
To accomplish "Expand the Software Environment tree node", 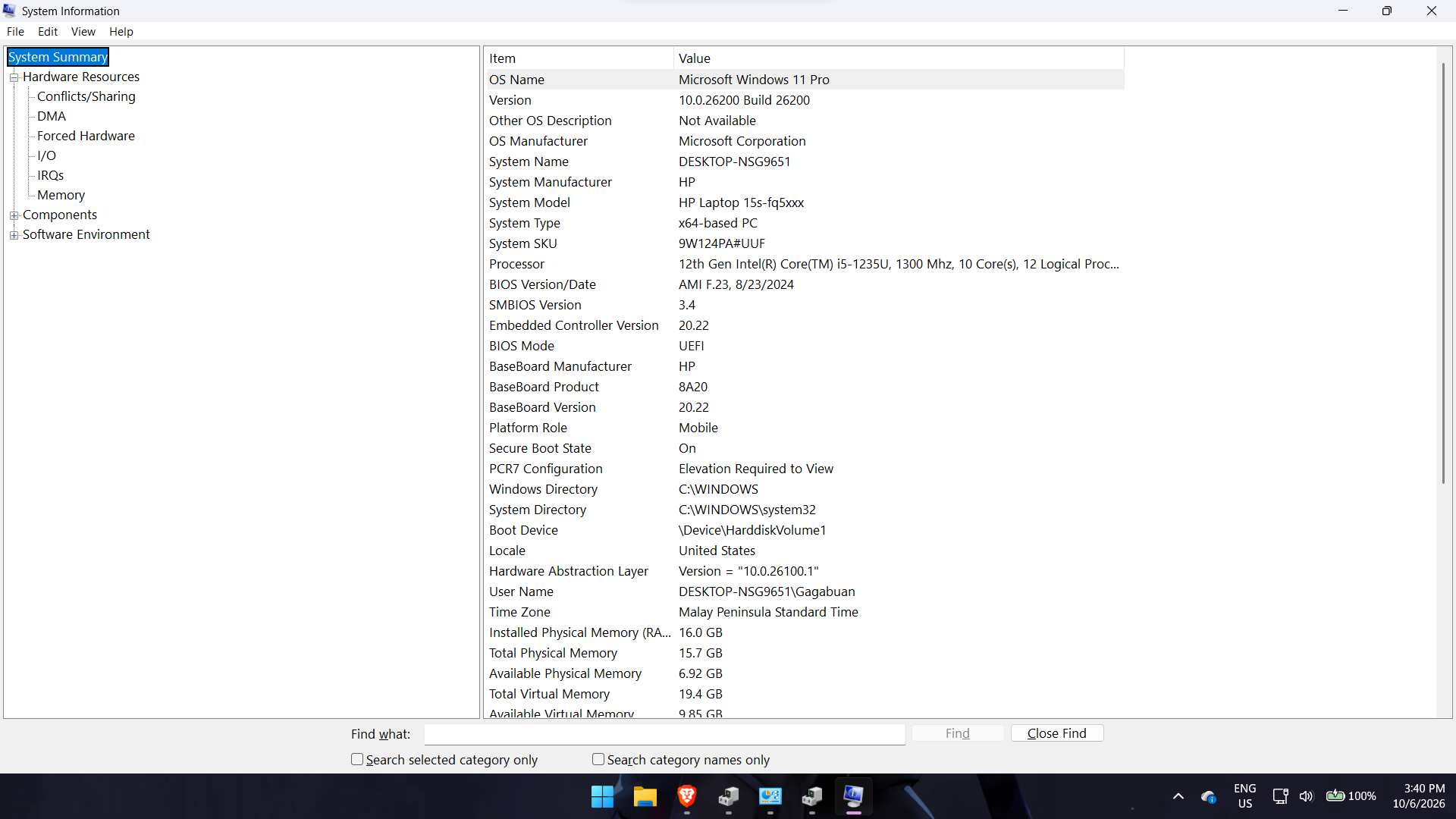I will click(14, 235).
